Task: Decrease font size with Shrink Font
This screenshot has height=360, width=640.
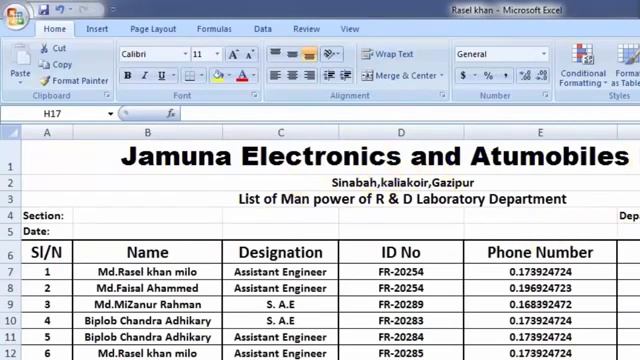Action: 249,54
